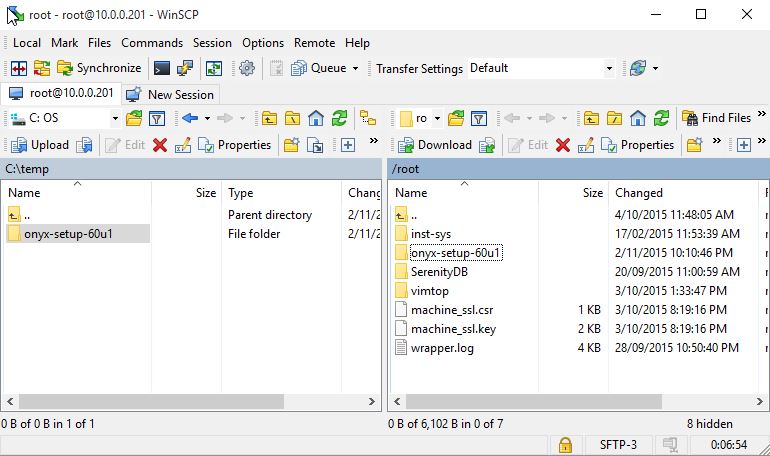
Task: Click the globe session icon
Action: (x=638, y=68)
